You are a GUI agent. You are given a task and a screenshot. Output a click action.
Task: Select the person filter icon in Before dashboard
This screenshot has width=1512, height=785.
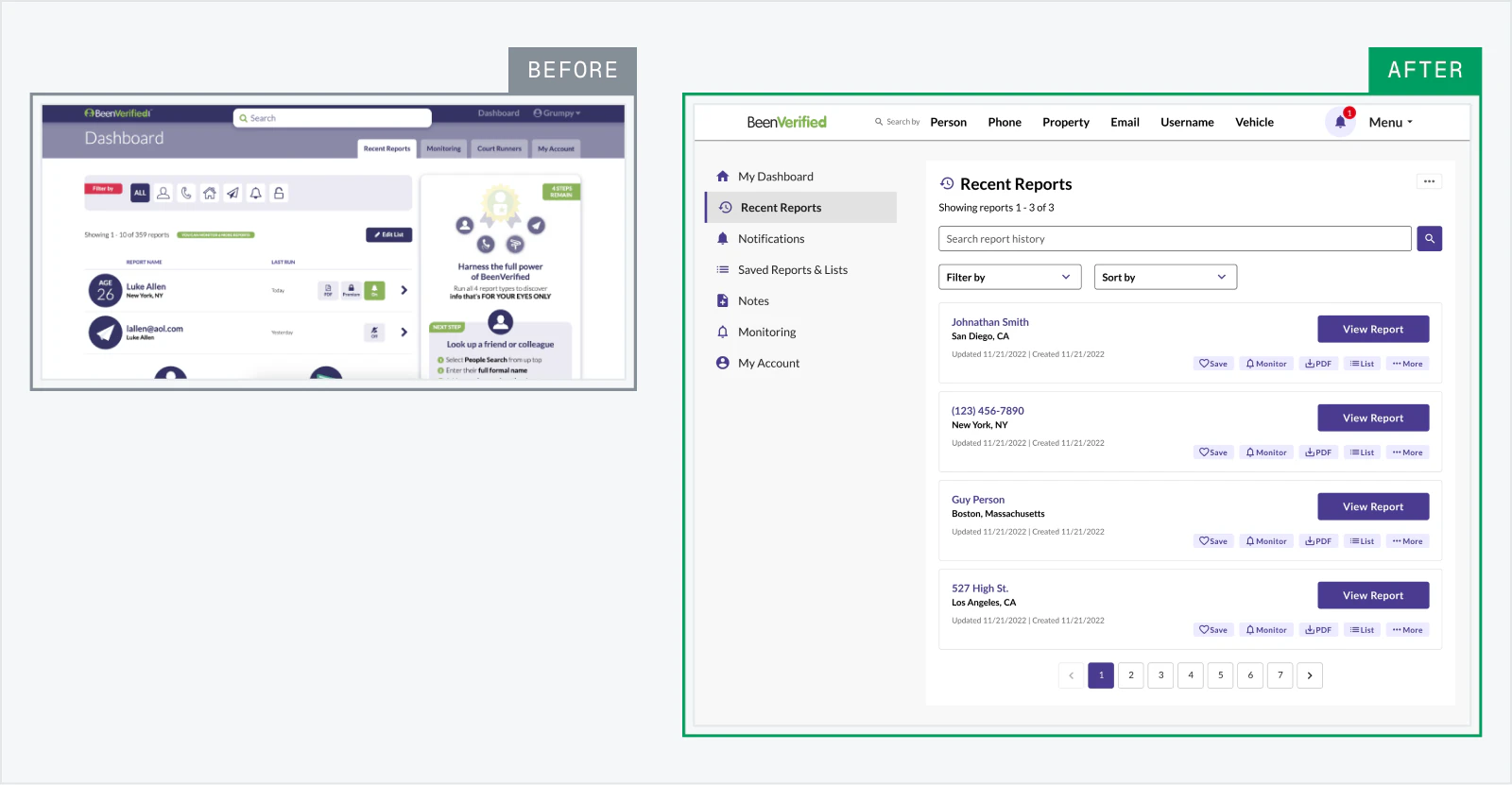pos(163,193)
